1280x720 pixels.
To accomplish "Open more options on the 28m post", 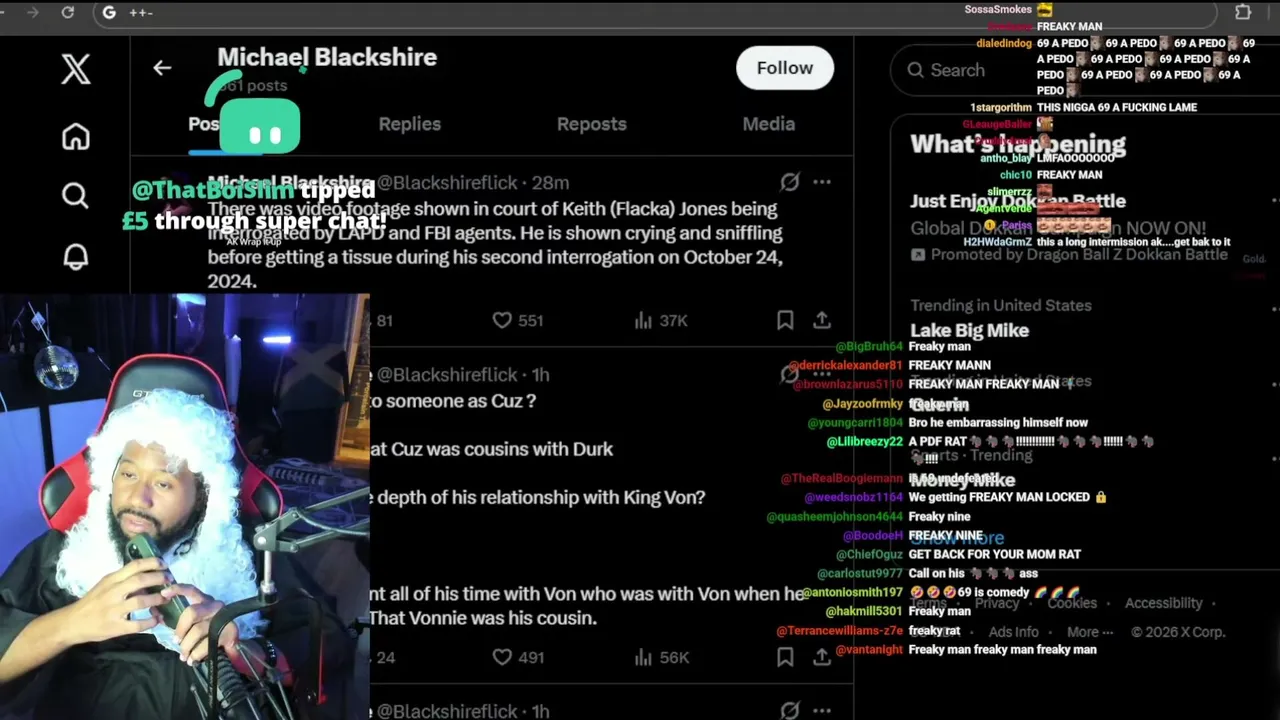I will pyautogui.click(x=822, y=181).
